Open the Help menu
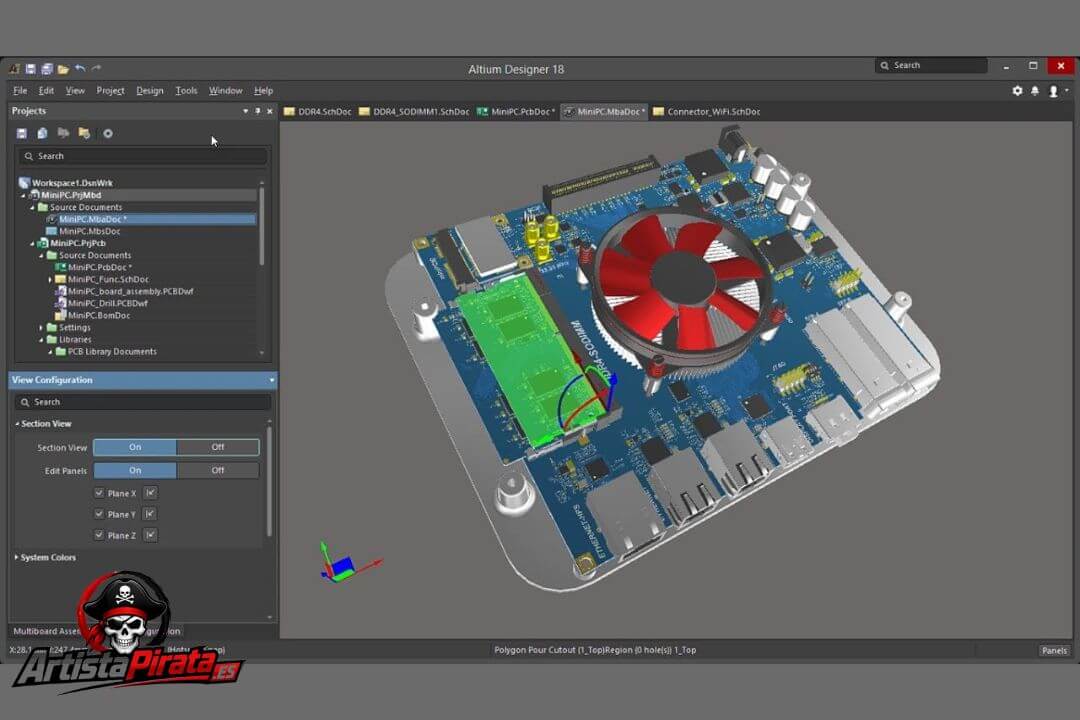This screenshot has height=720, width=1080. 263,91
